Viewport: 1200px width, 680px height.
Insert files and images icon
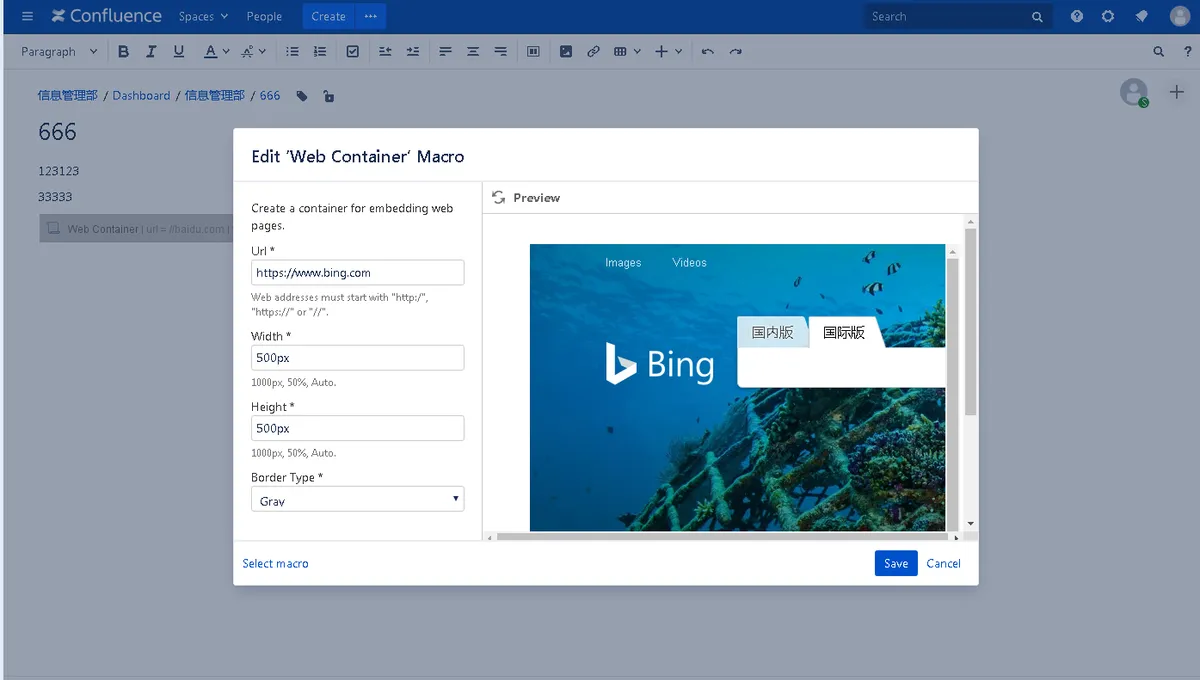point(566,51)
